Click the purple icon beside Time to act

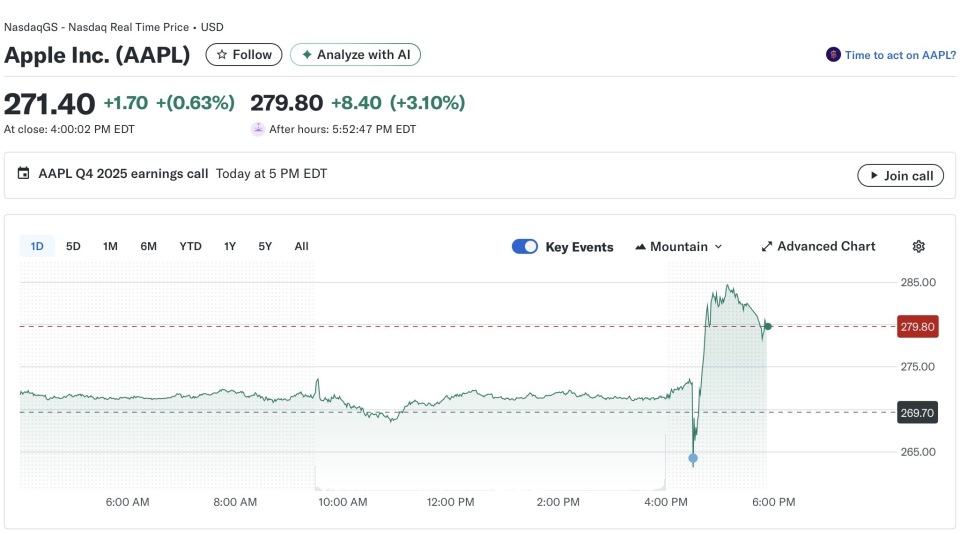point(833,55)
